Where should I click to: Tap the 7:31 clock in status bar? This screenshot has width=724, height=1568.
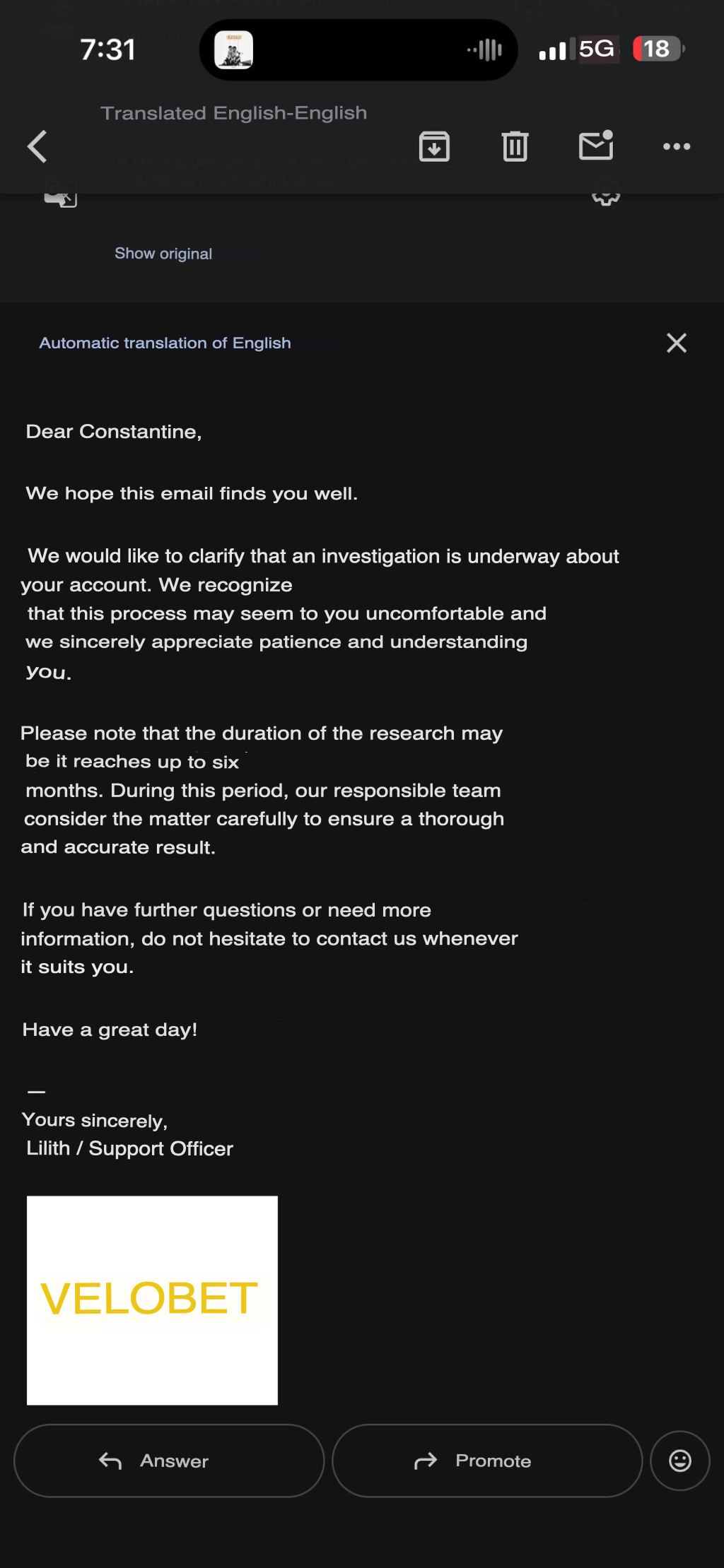(107, 49)
